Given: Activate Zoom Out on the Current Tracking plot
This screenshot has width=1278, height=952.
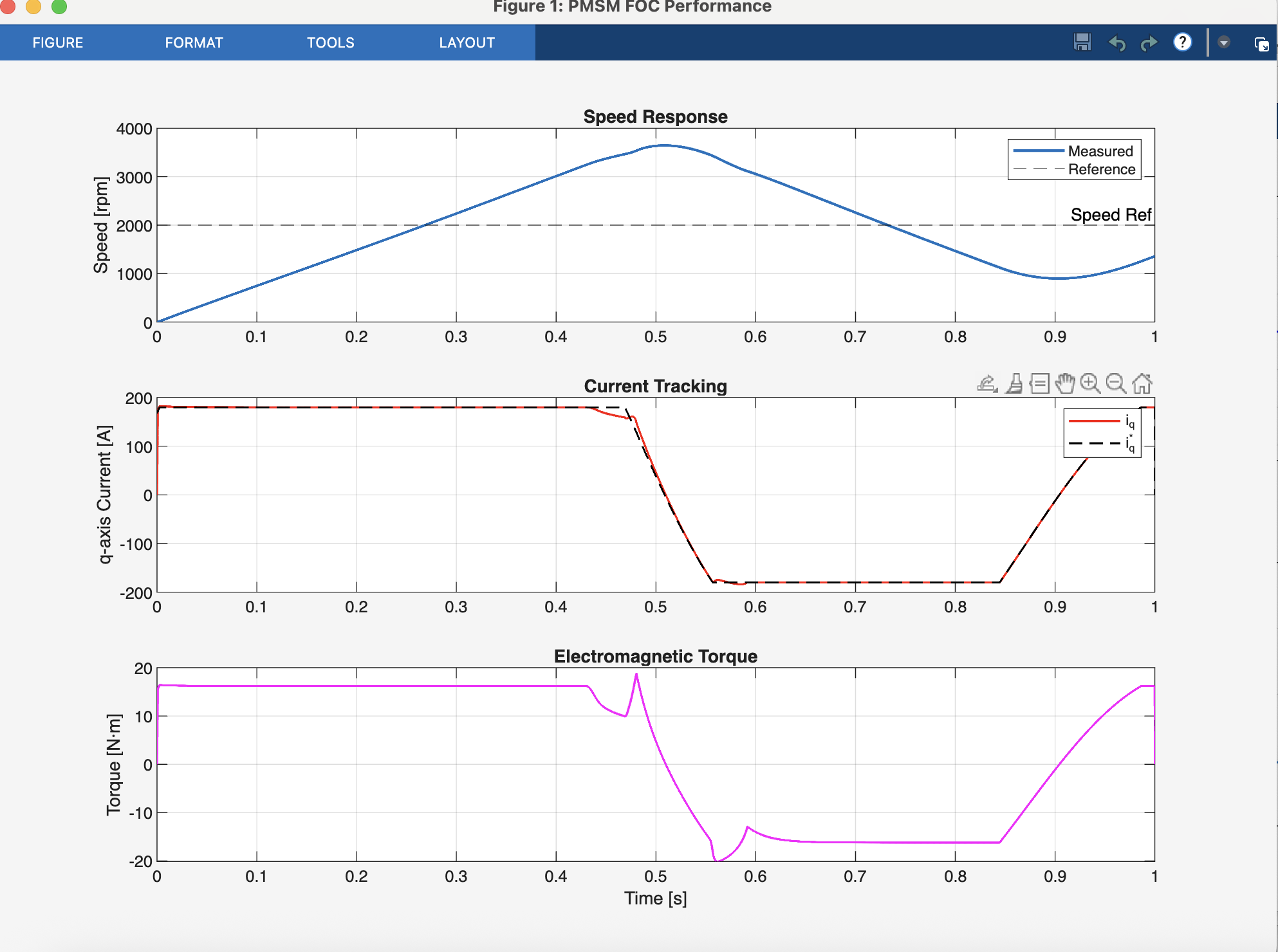Looking at the screenshot, I should tap(1115, 383).
